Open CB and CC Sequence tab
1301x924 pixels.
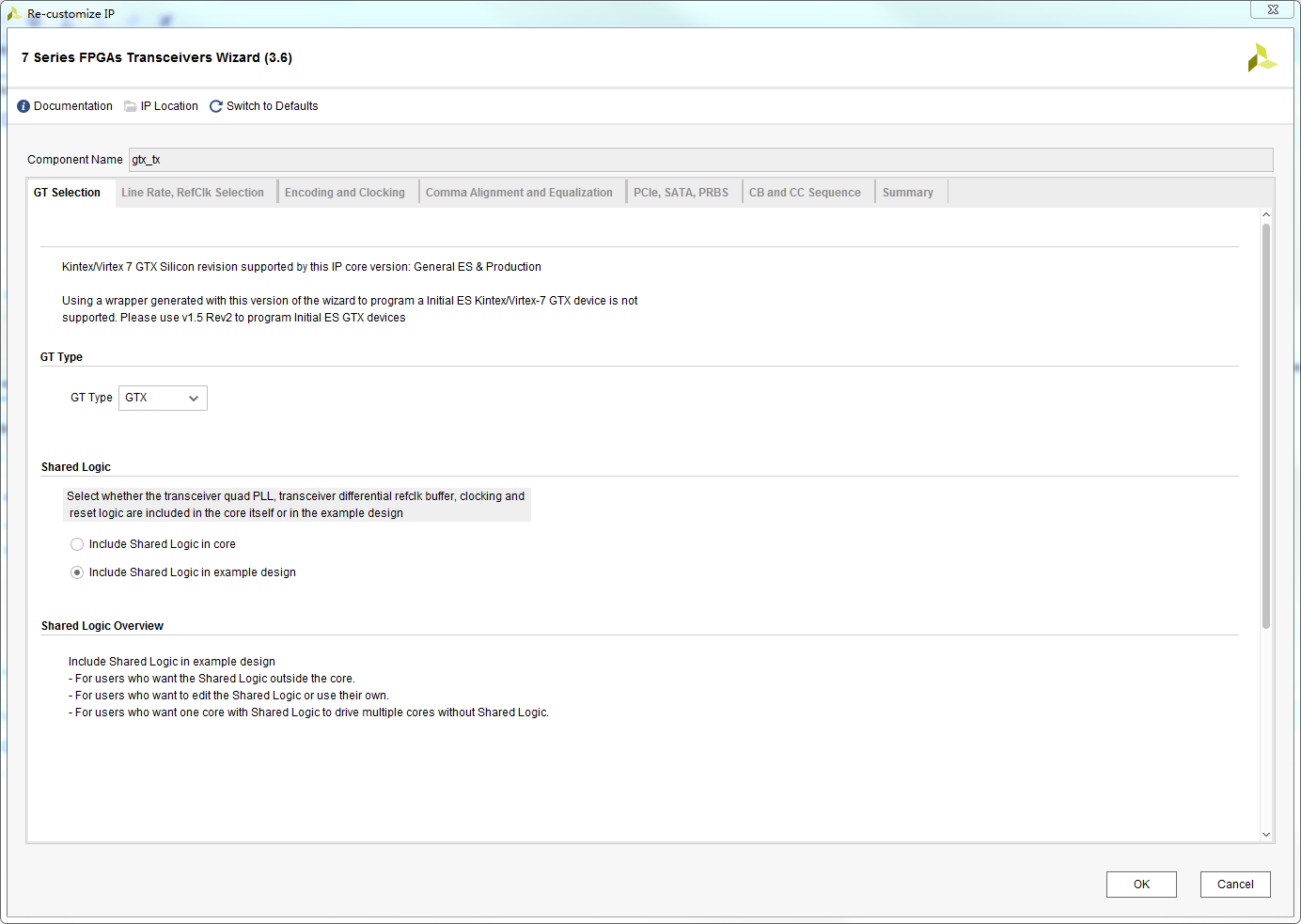coord(805,193)
